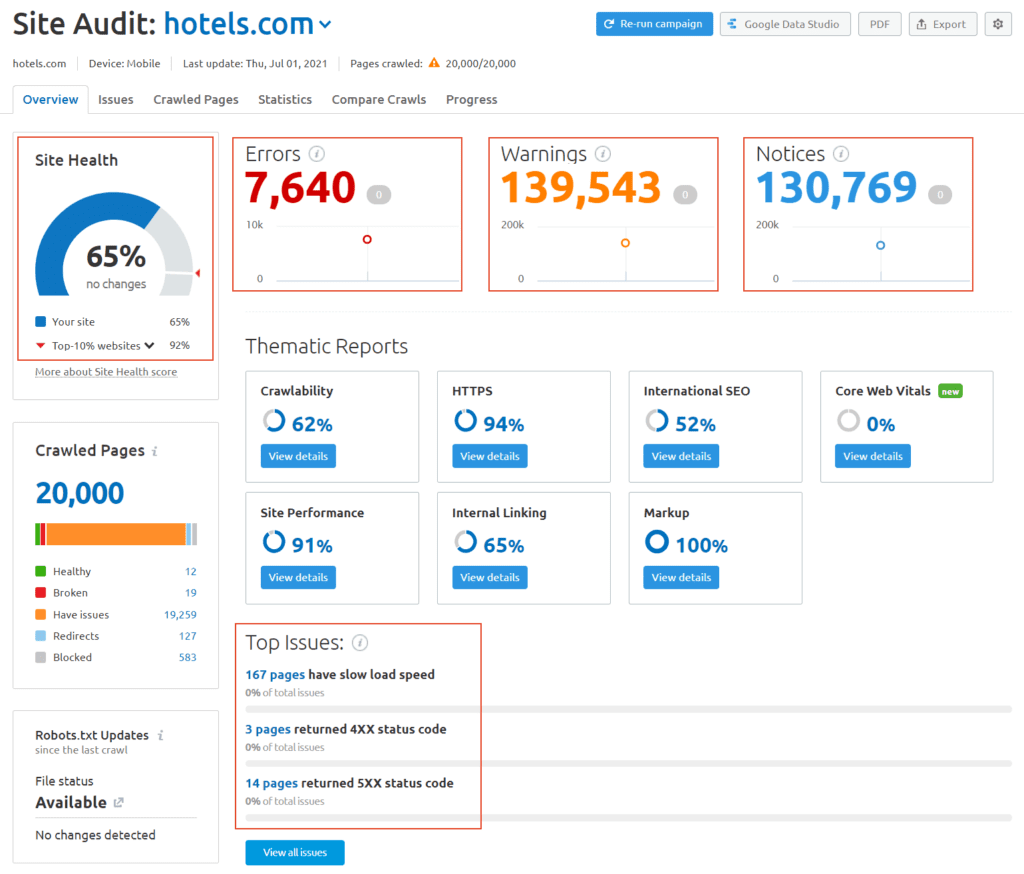Open the Crawled Pages tab
Viewport: 1024px width, 874px height.
pos(196,99)
